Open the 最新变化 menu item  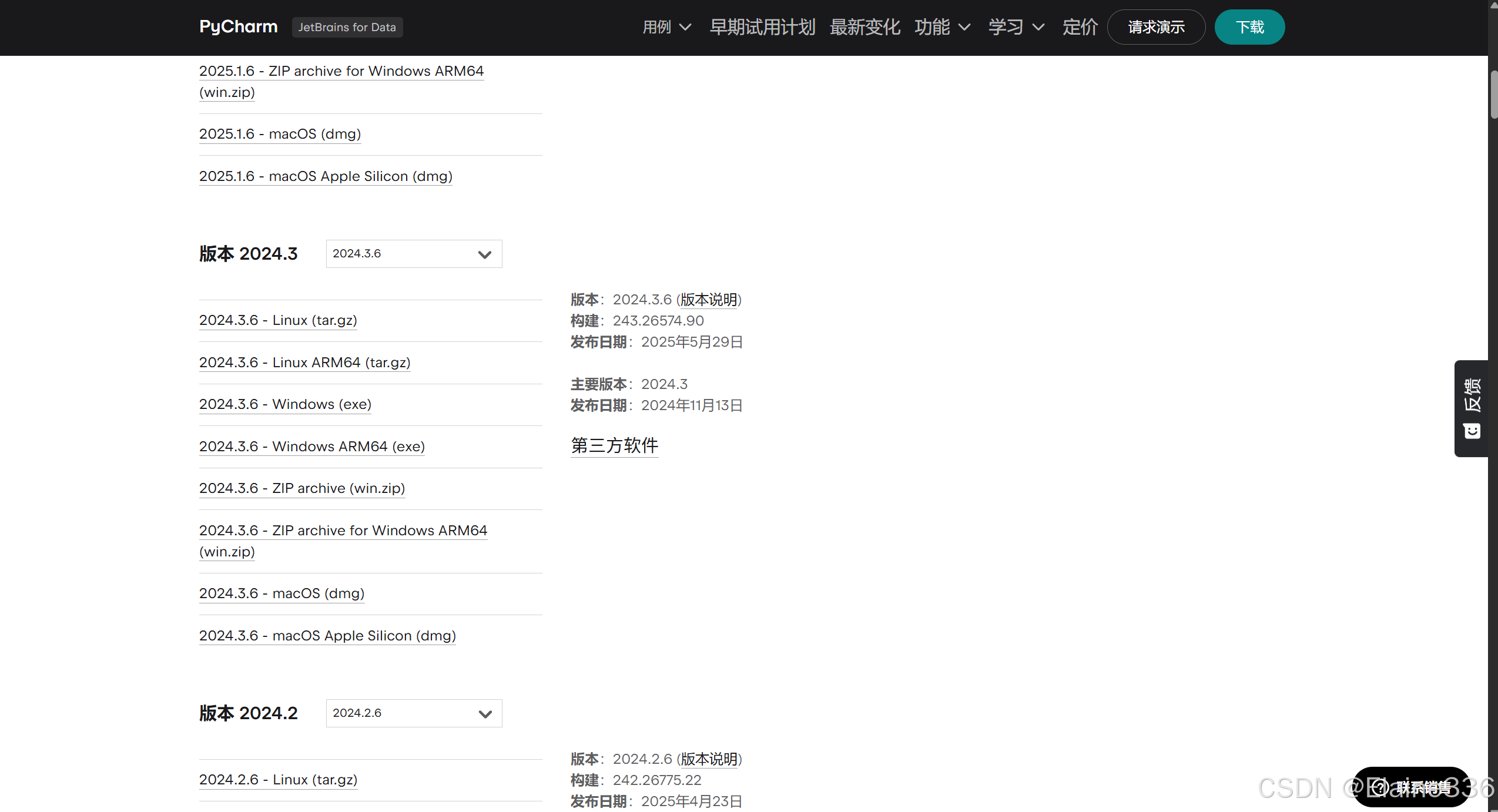[864, 27]
